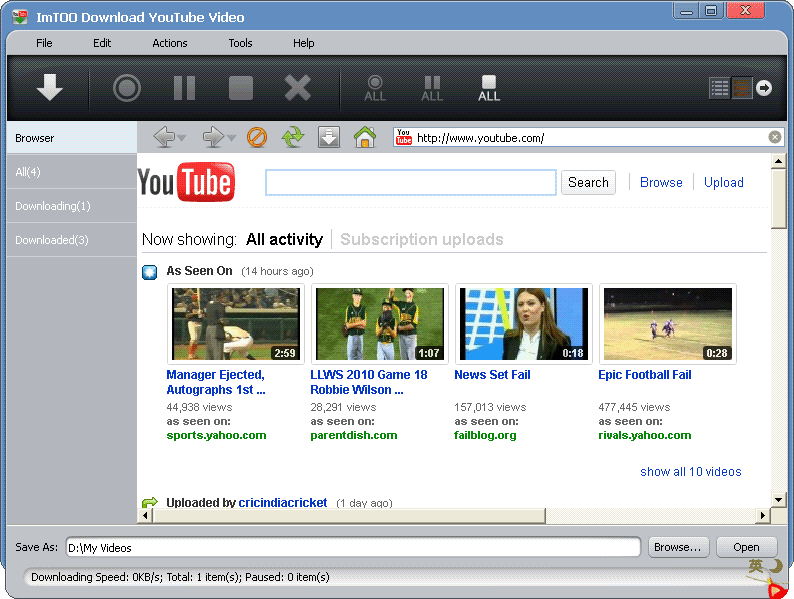Viewport: 794px width, 599px height.
Task: Click the Download arrow toolbar icon
Action: click(x=50, y=88)
